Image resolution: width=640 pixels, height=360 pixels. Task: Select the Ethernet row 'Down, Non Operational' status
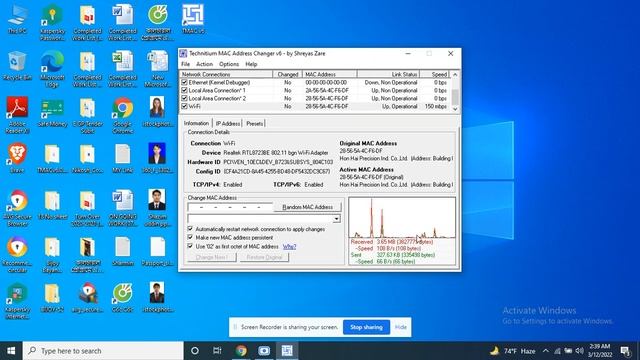point(391,82)
